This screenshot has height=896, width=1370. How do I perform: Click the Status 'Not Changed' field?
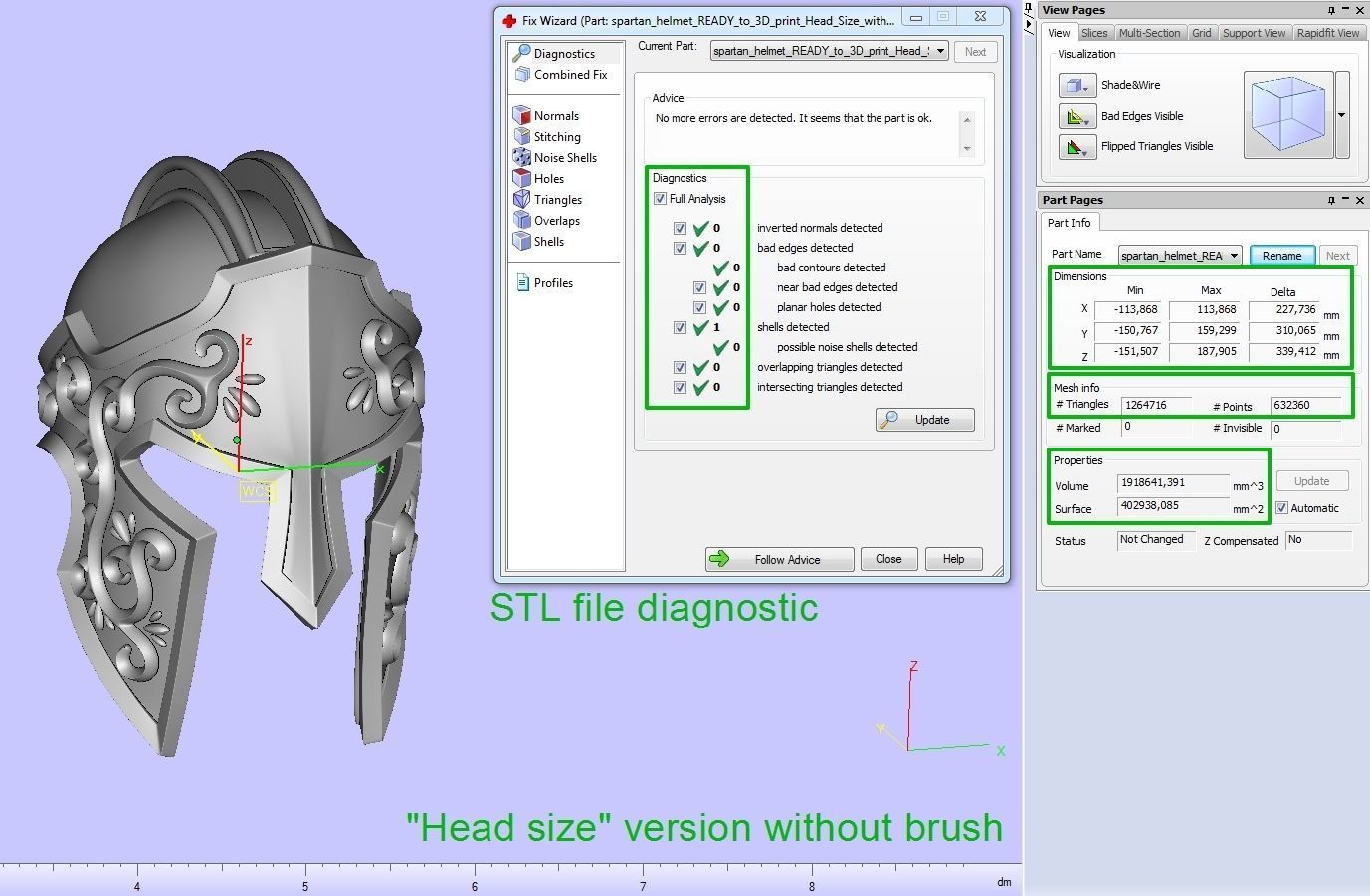tap(1155, 540)
